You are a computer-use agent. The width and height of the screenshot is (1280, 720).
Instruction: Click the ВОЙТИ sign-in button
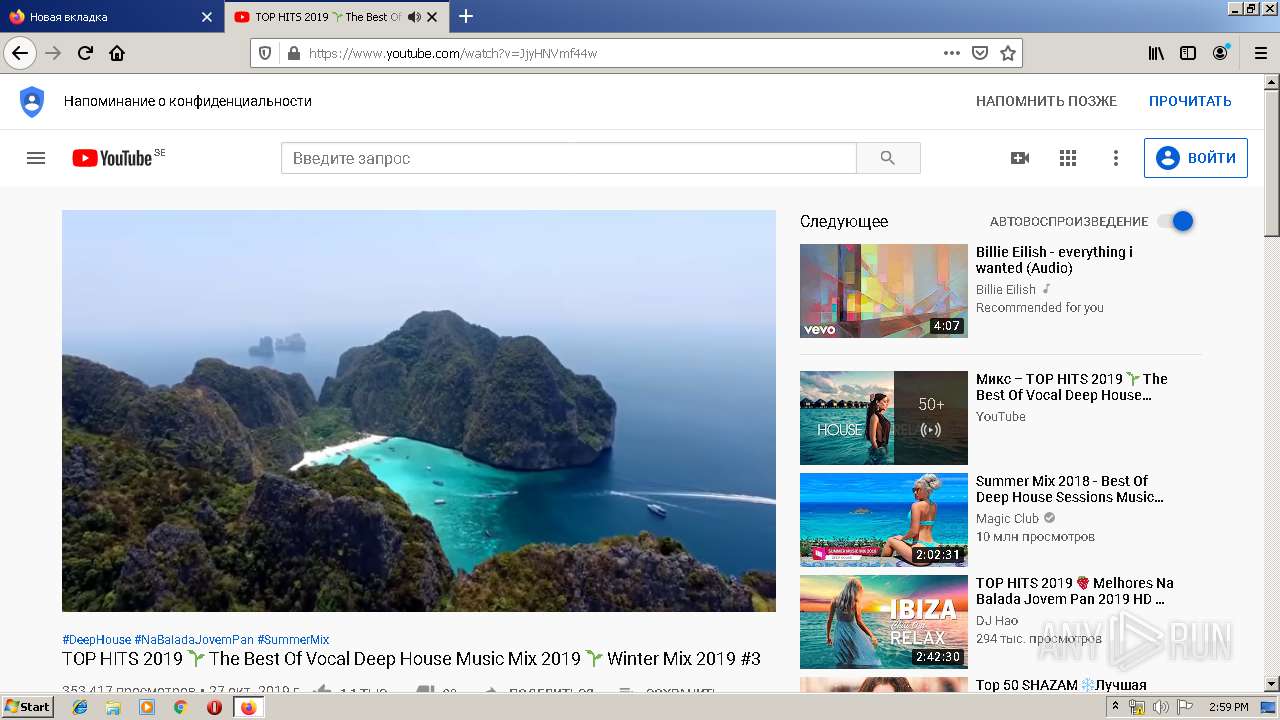tap(1196, 158)
